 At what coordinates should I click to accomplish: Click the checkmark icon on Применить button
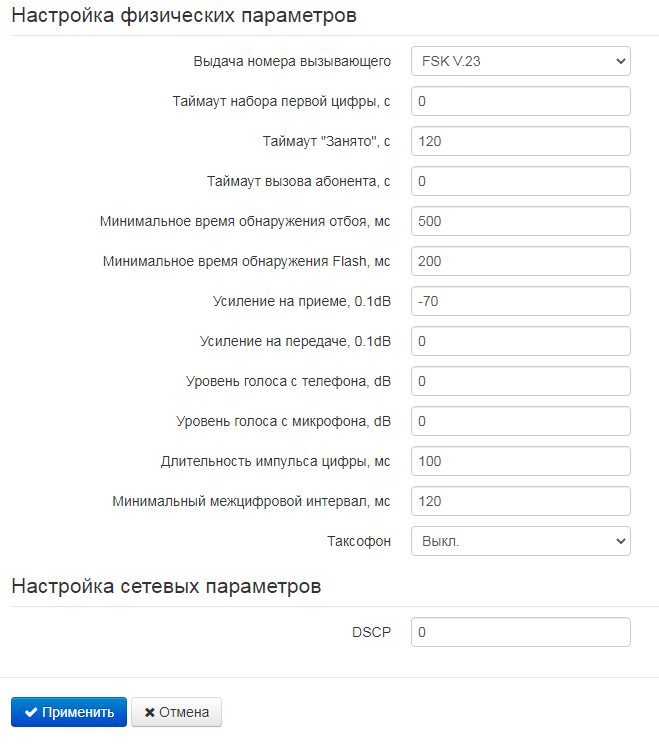(x=31, y=712)
